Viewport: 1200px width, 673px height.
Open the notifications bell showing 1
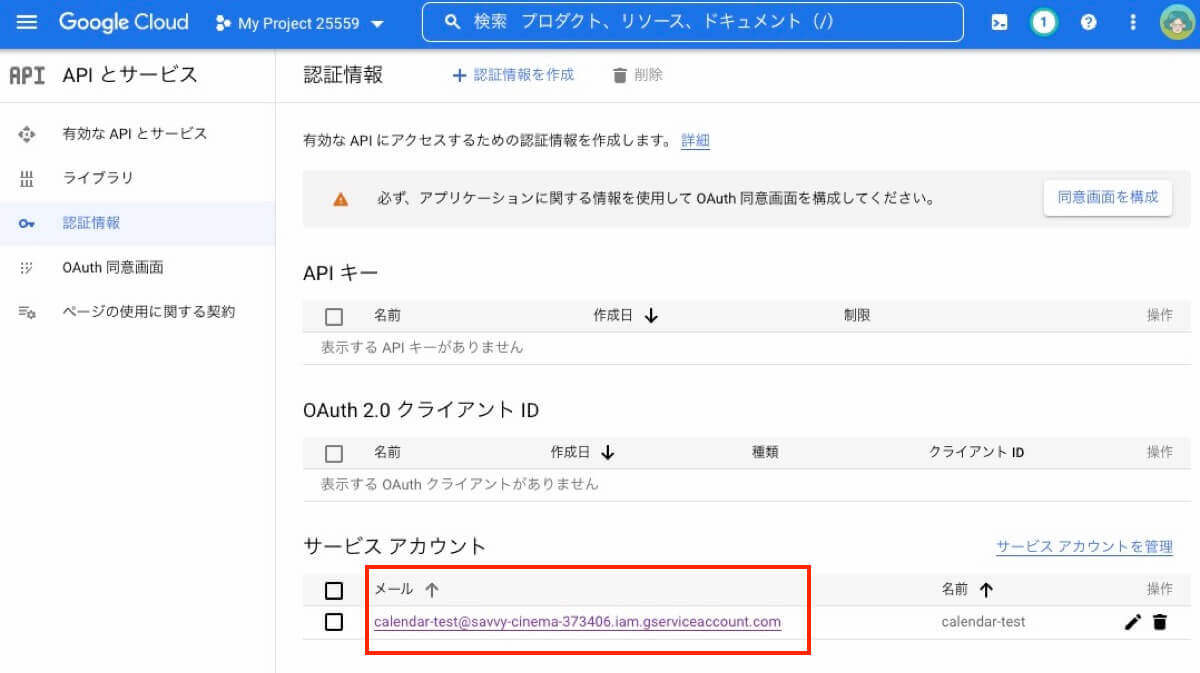(1043, 21)
